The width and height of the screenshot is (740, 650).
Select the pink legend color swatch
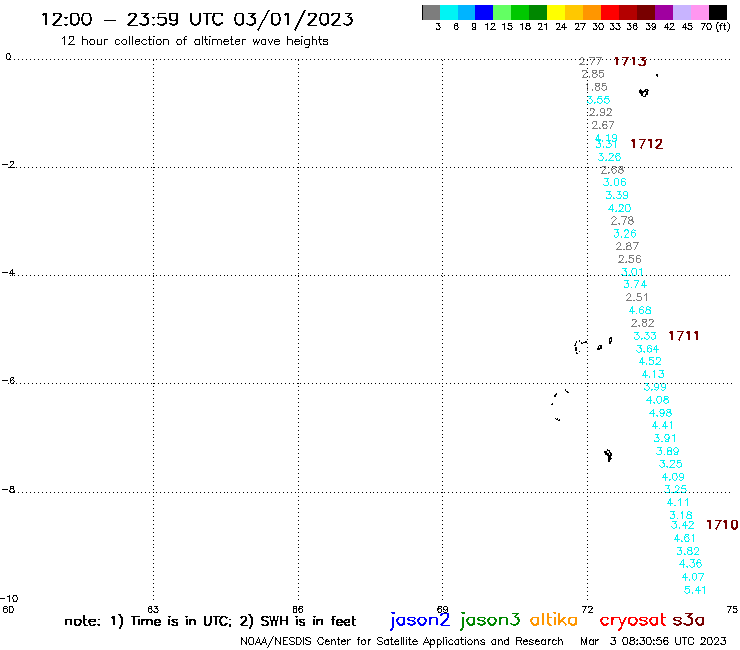pos(699,12)
